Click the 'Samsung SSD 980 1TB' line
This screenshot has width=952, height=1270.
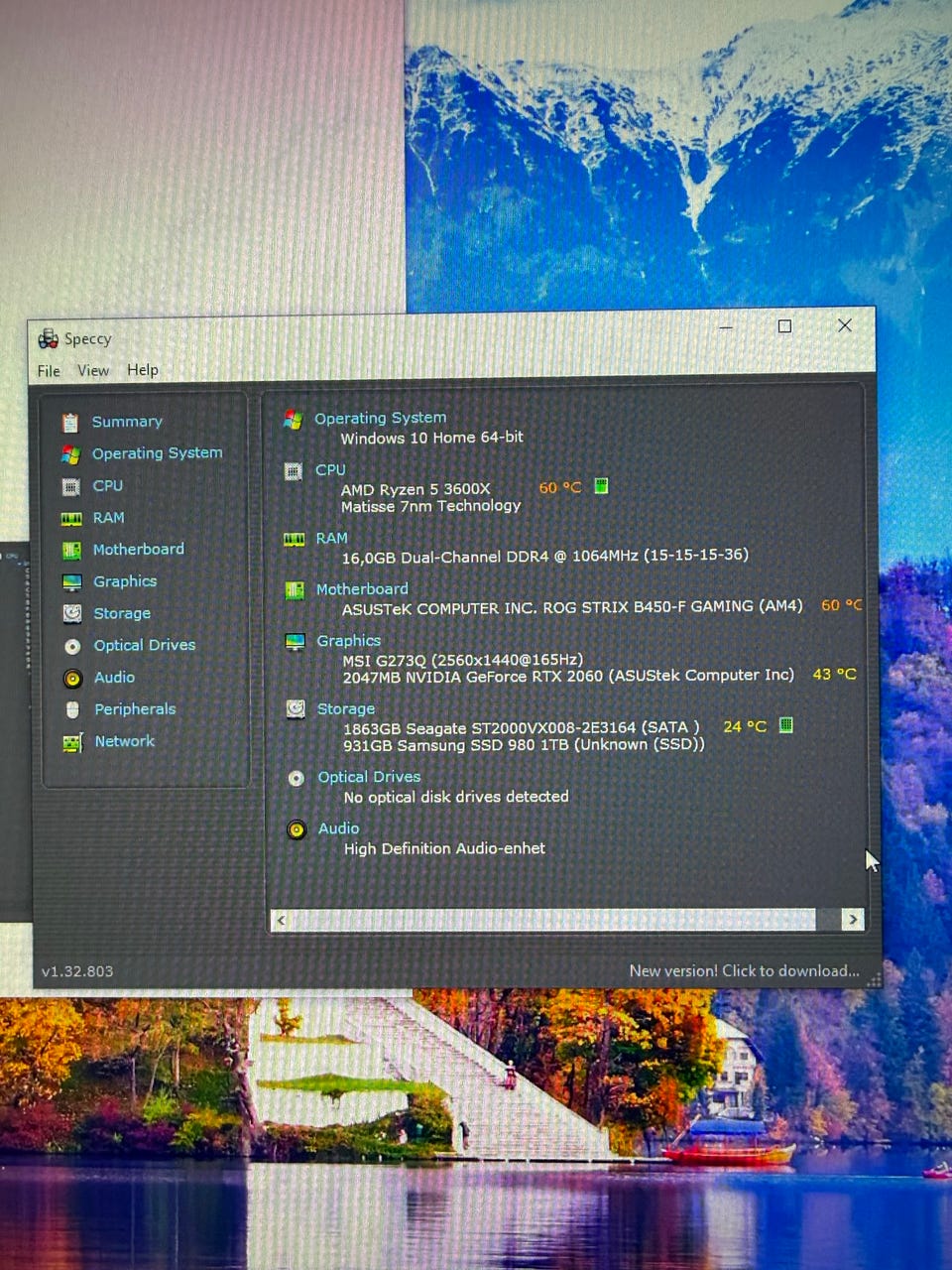click(524, 744)
